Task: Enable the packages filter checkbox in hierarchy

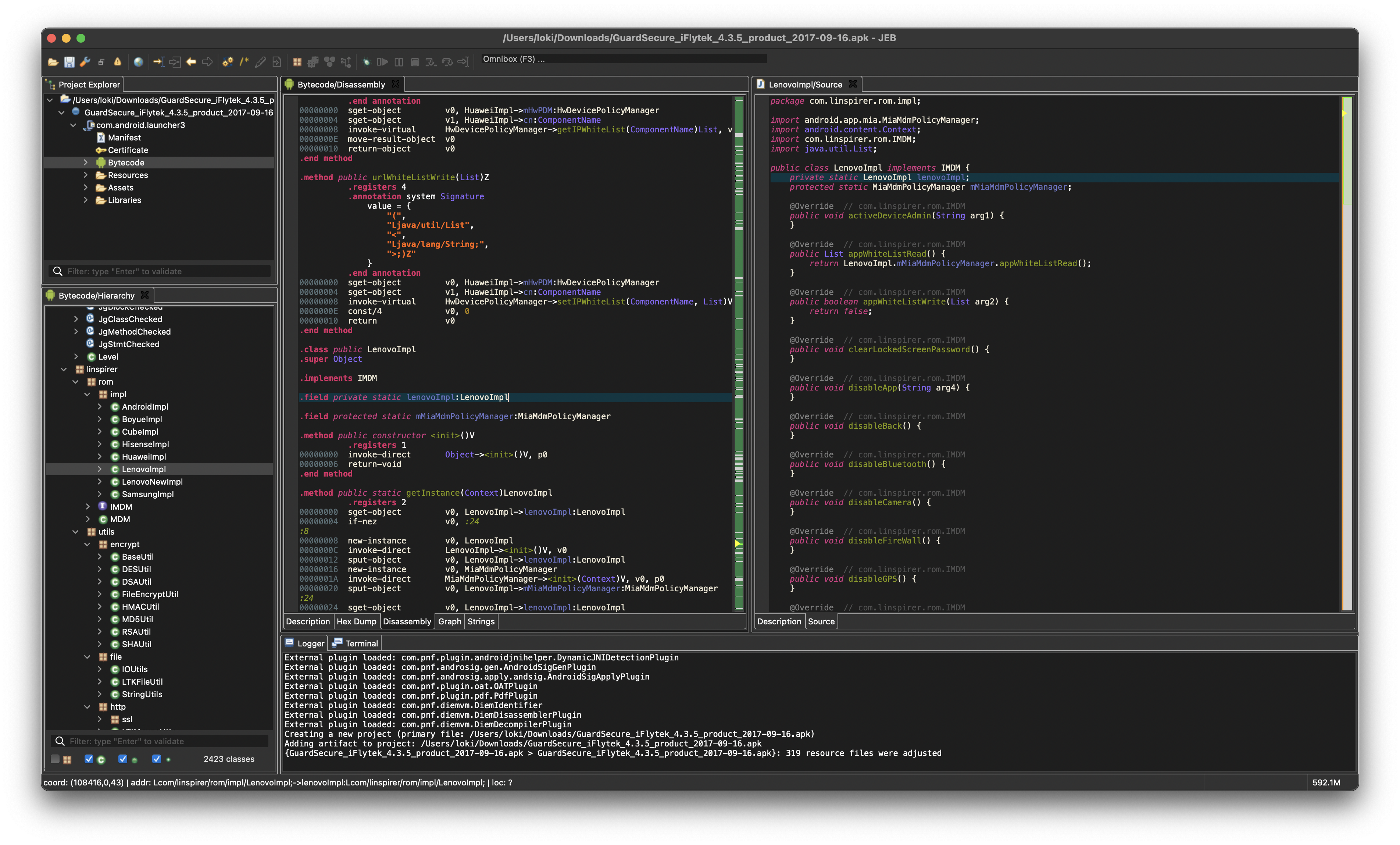Action: (x=55, y=759)
